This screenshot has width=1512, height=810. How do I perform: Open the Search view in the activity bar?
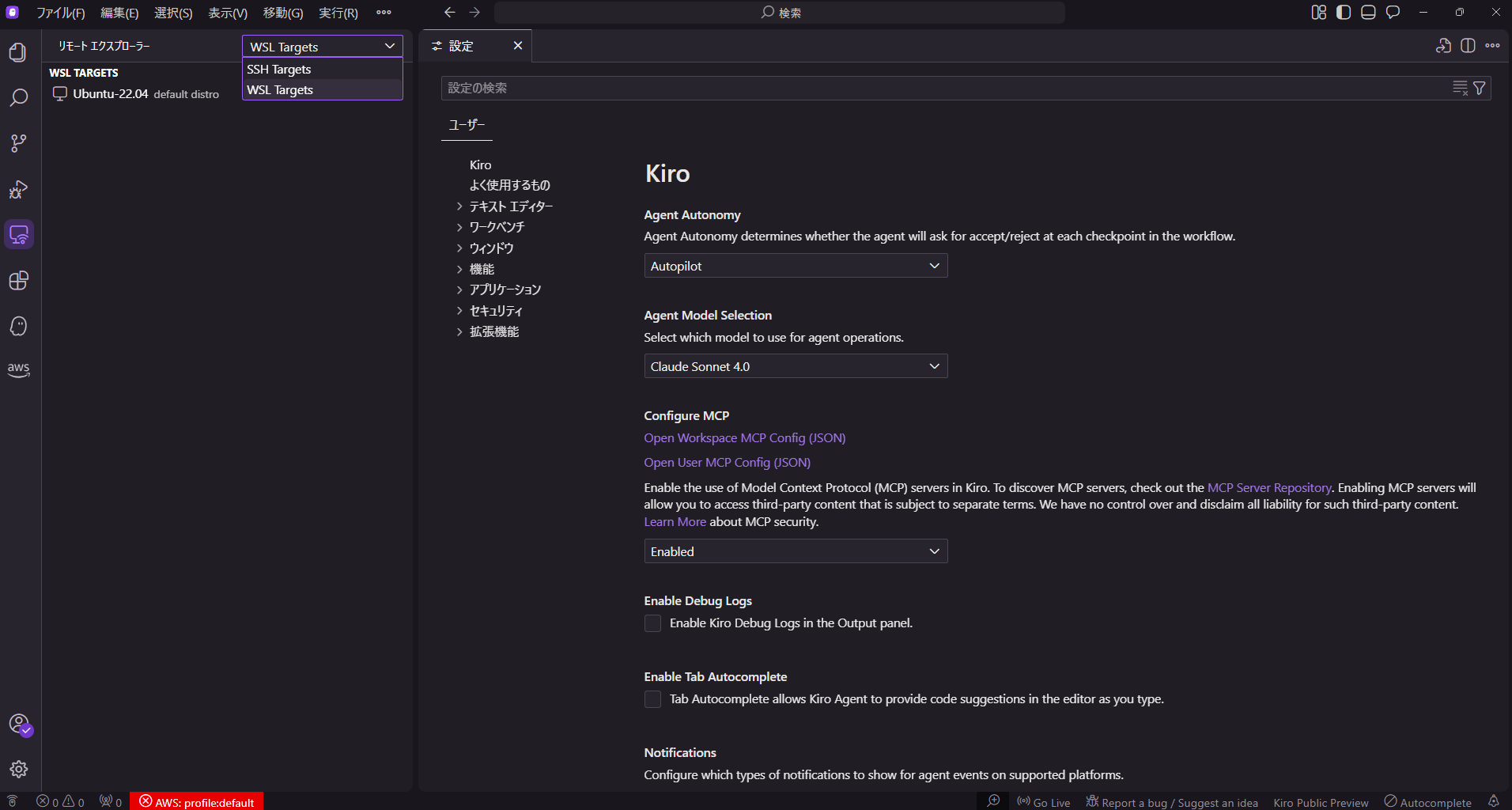click(18, 97)
